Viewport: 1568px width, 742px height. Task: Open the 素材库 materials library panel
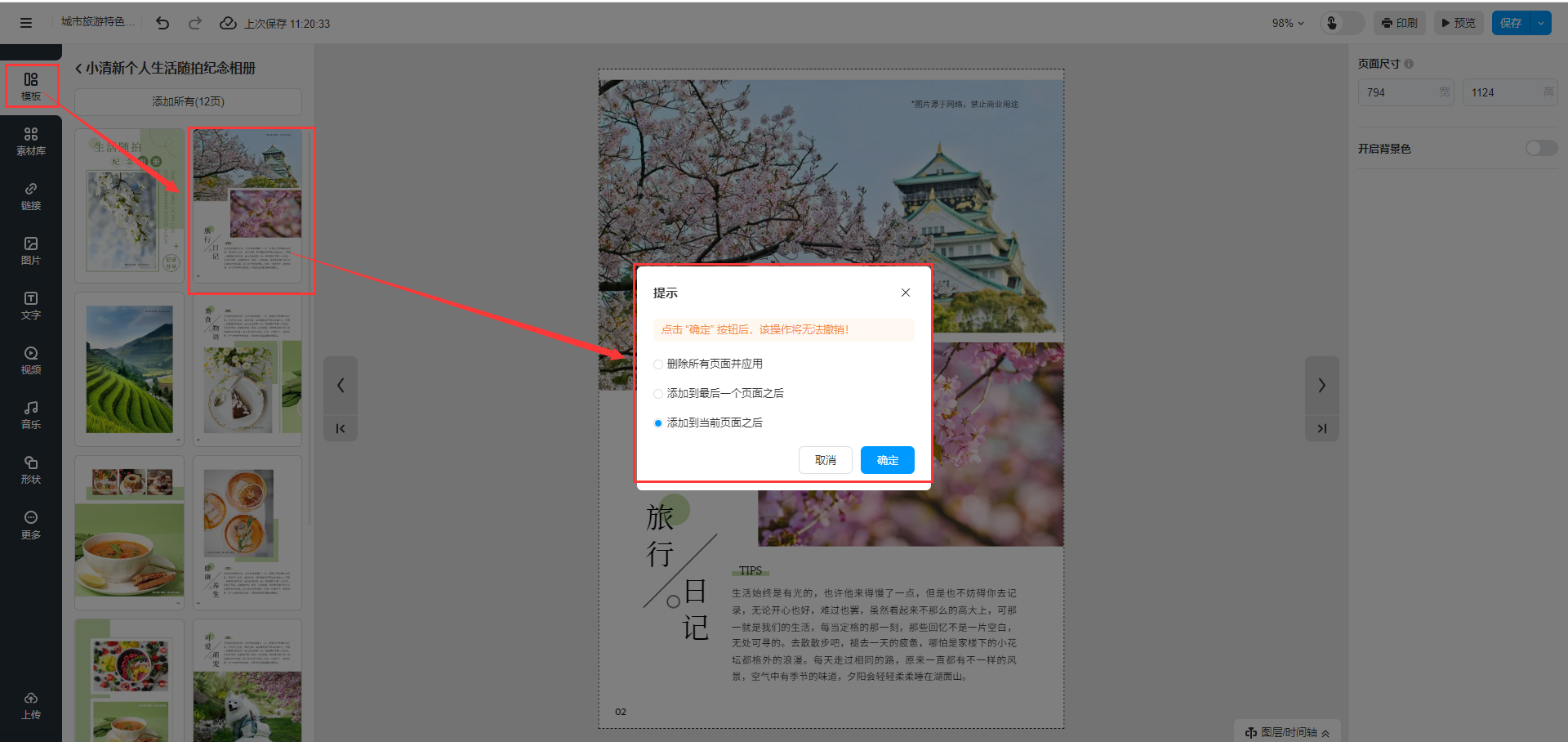tap(31, 141)
